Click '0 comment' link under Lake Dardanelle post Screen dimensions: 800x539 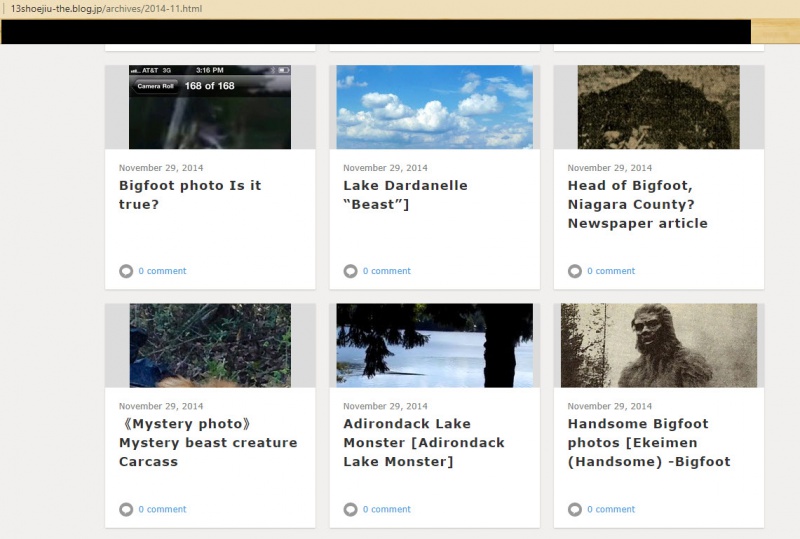tap(386, 271)
